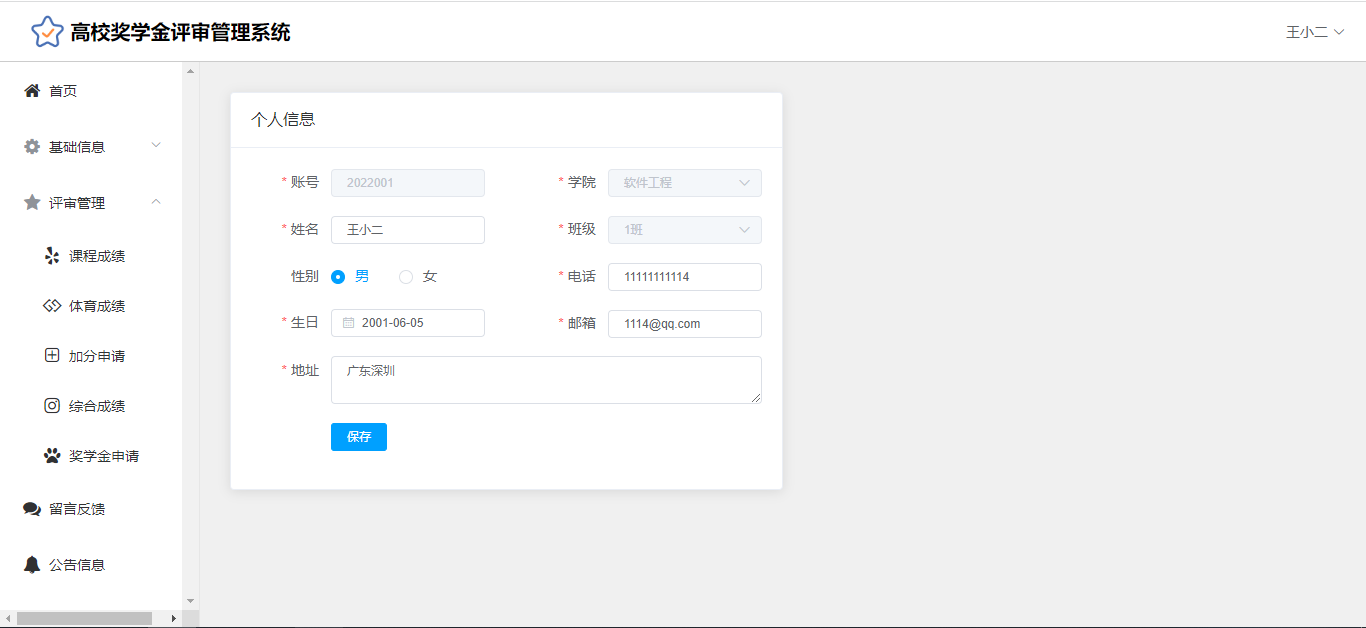This screenshot has height=628, width=1366.
Task: Click the 保存 button
Action: click(x=359, y=437)
